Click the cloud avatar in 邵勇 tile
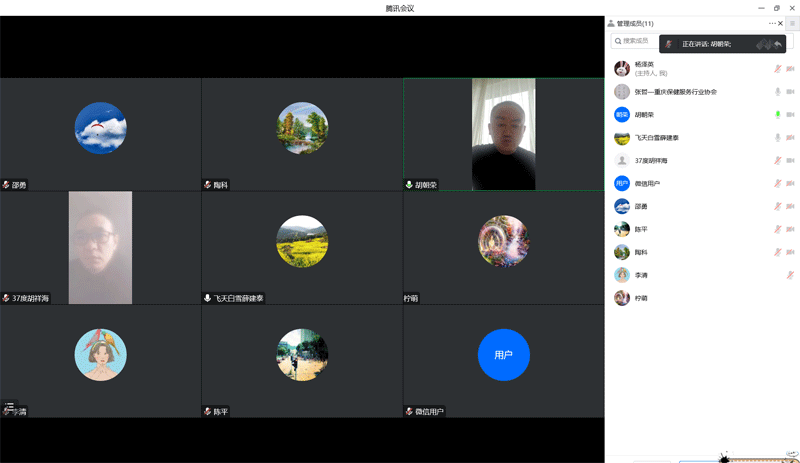 (x=101, y=128)
